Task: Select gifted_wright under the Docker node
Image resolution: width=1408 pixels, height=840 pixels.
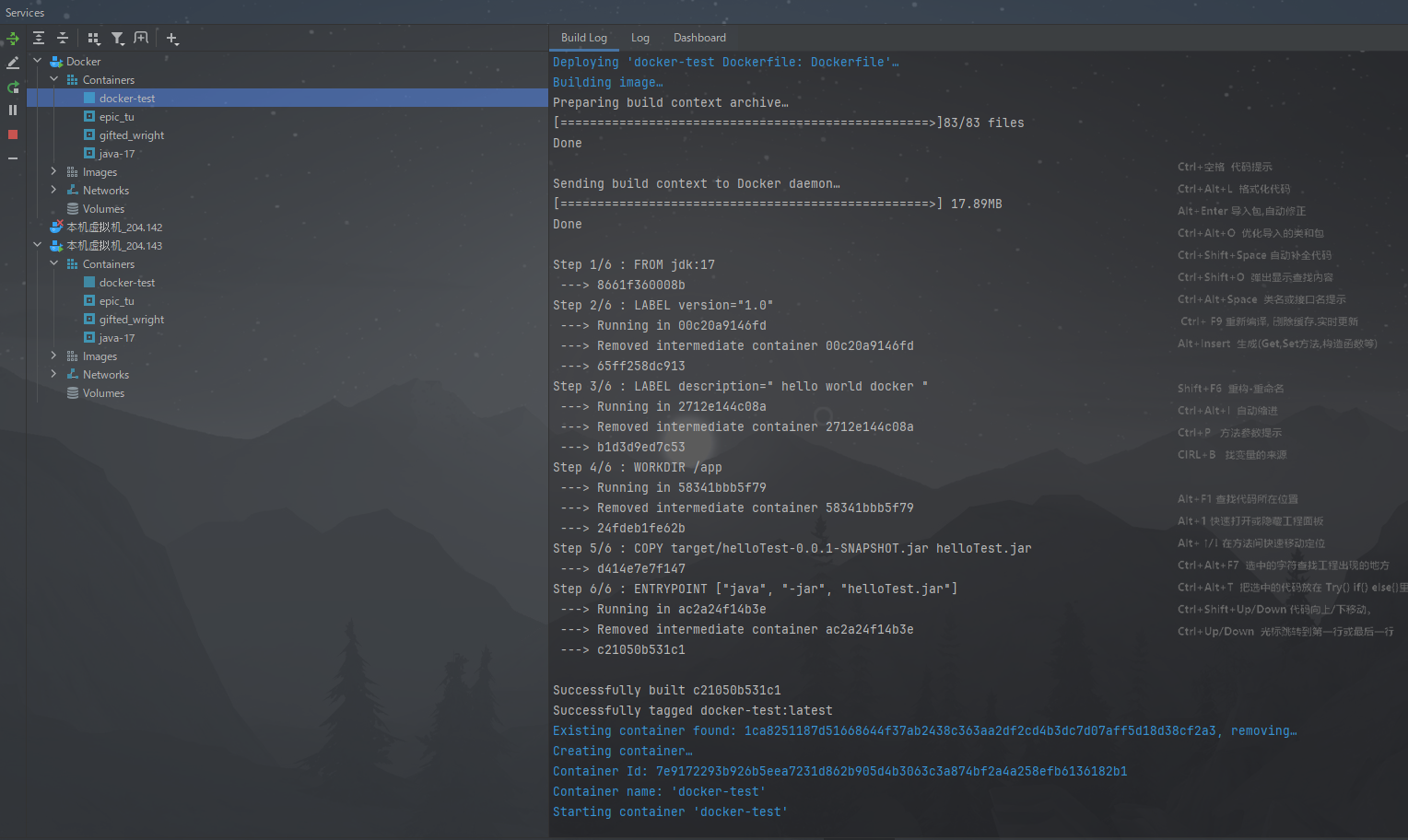Action: [x=132, y=135]
